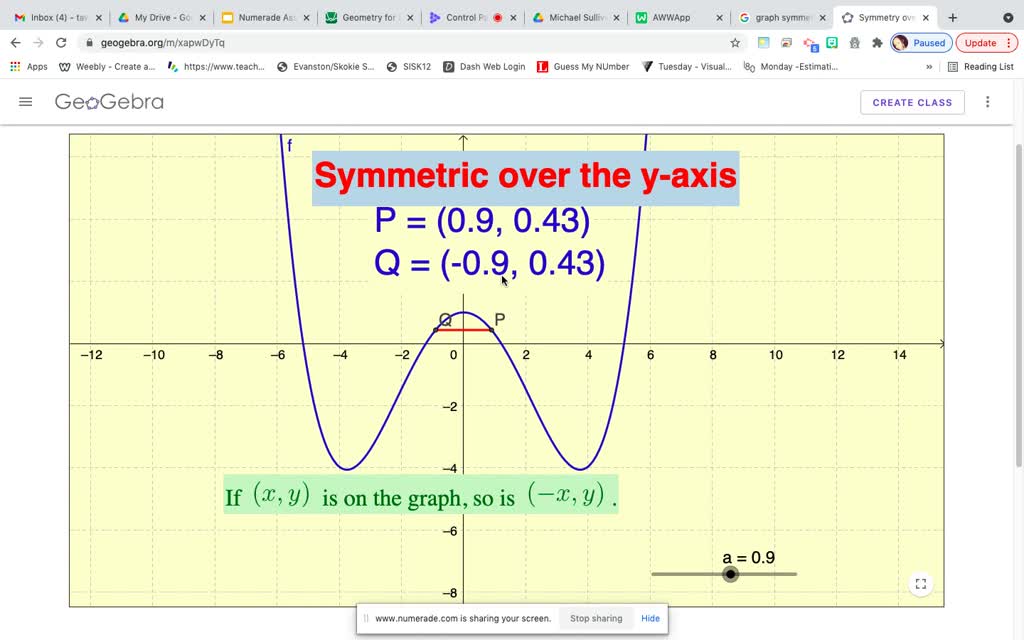Enter fullscreen mode on the GeoGebra applet
This screenshot has width=1024, height=640.
920,584
